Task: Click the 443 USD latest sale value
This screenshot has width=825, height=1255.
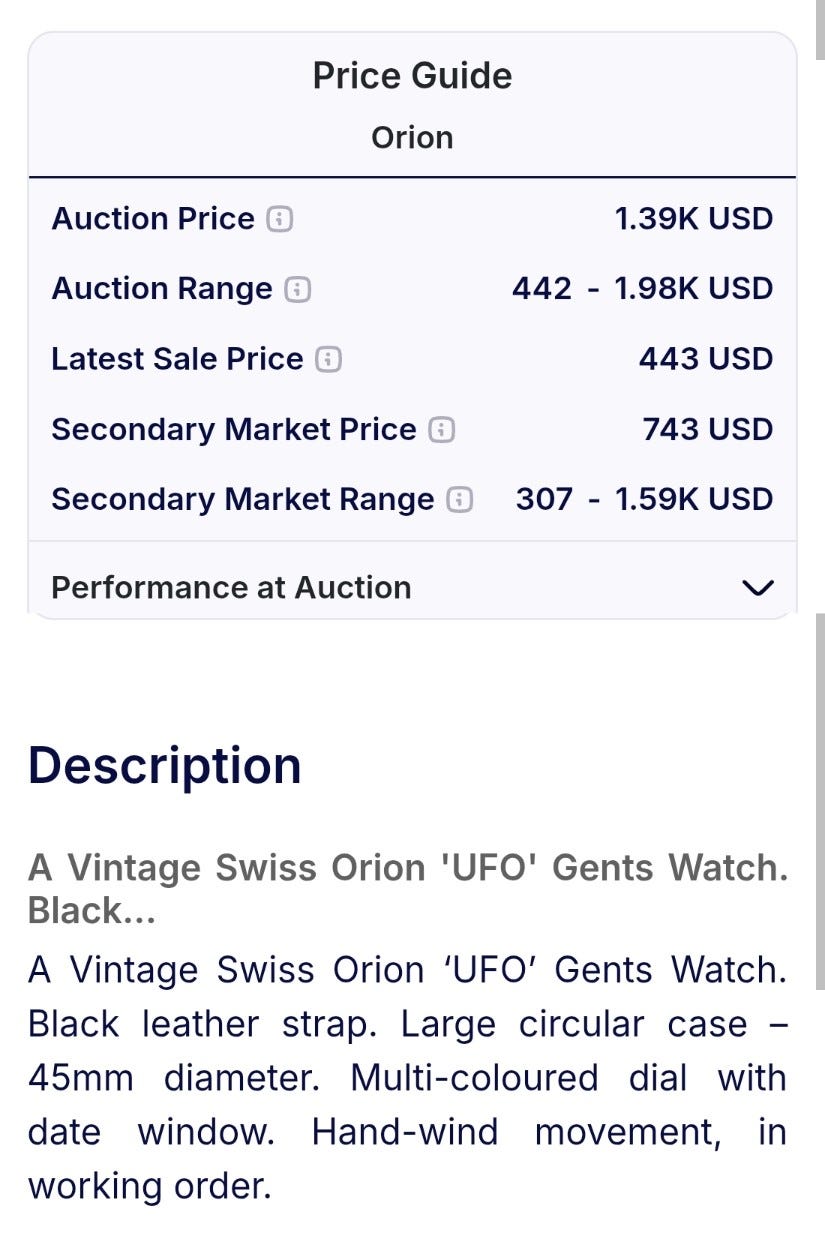Action: [705, 359]
